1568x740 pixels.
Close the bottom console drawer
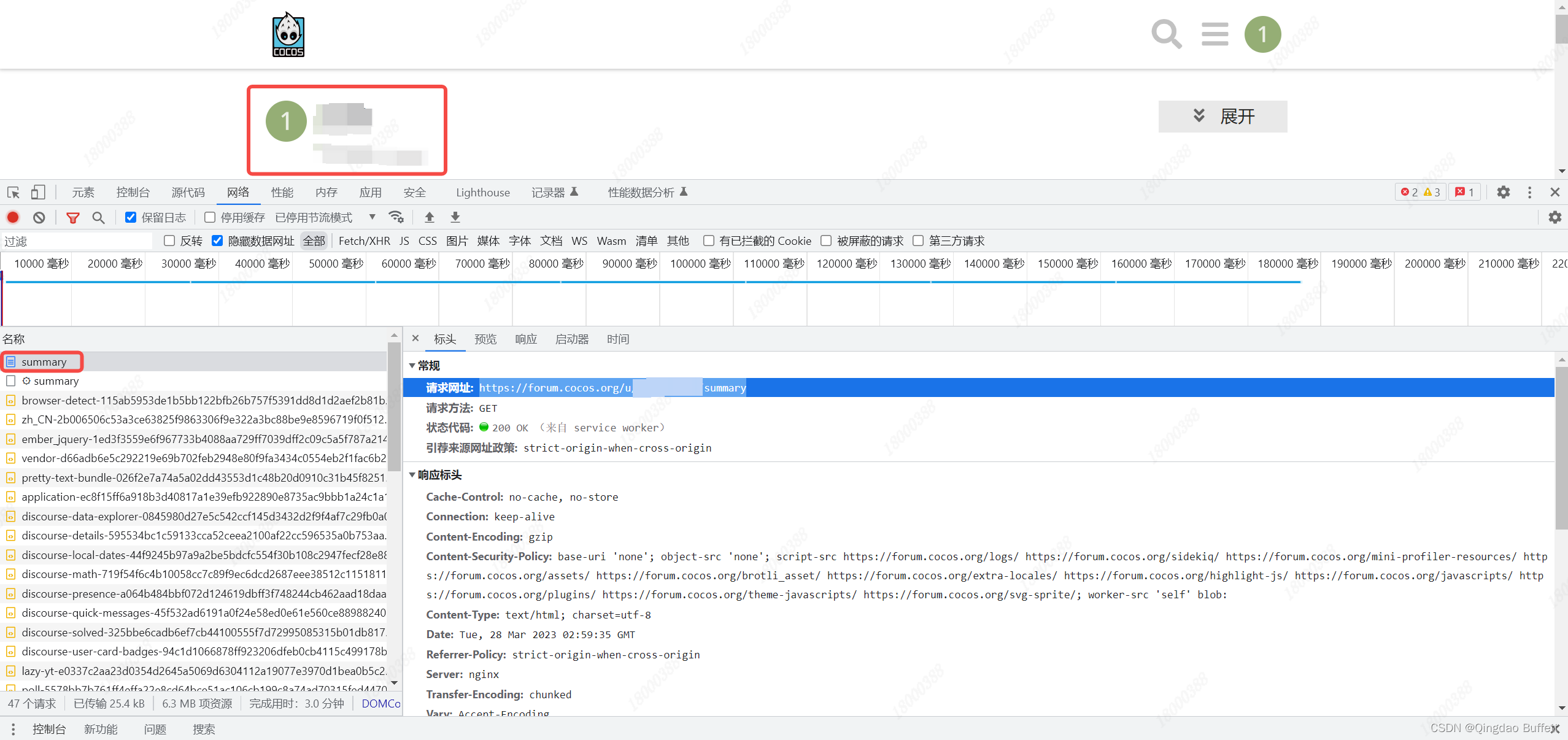(x=1554, y=729)
